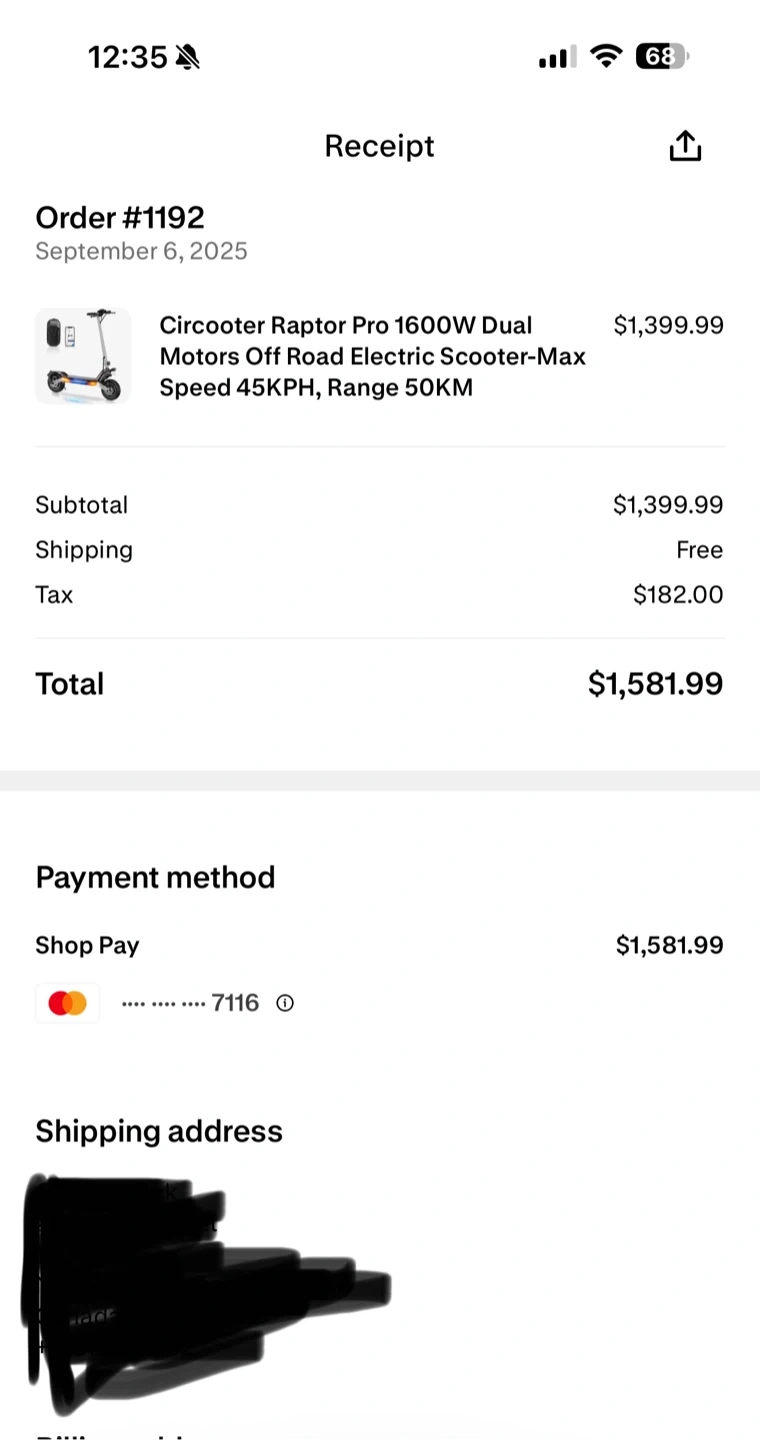The width and height of the screenshot is (760, 1440).
Task: Tap the September 6, 2025 order date
Action: [x=141, y=251]
